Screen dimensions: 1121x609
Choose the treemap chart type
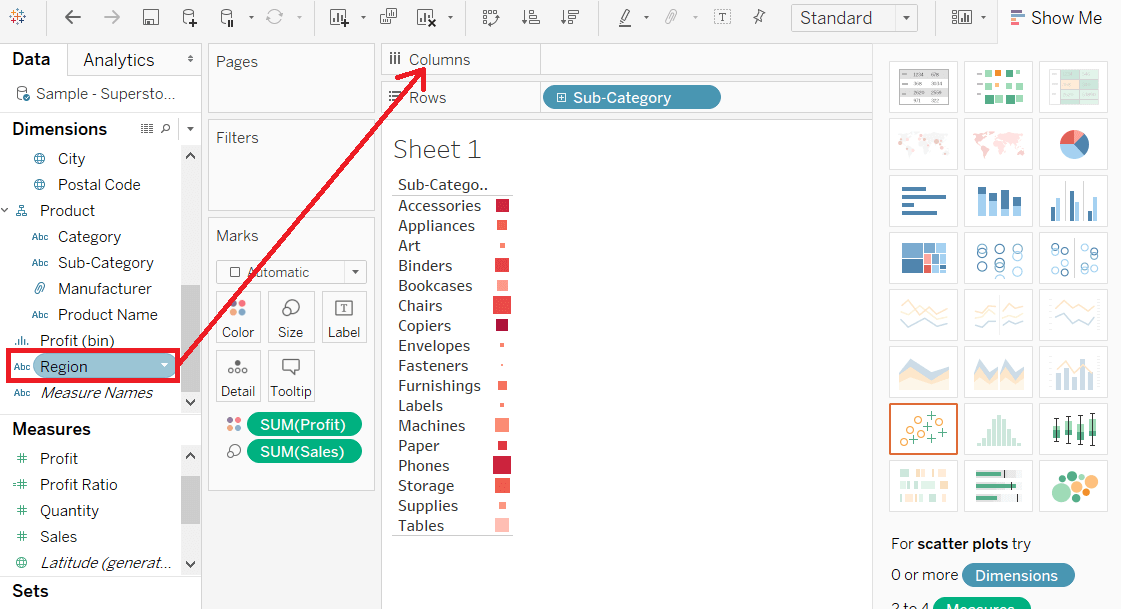click(x=923, y=258)
